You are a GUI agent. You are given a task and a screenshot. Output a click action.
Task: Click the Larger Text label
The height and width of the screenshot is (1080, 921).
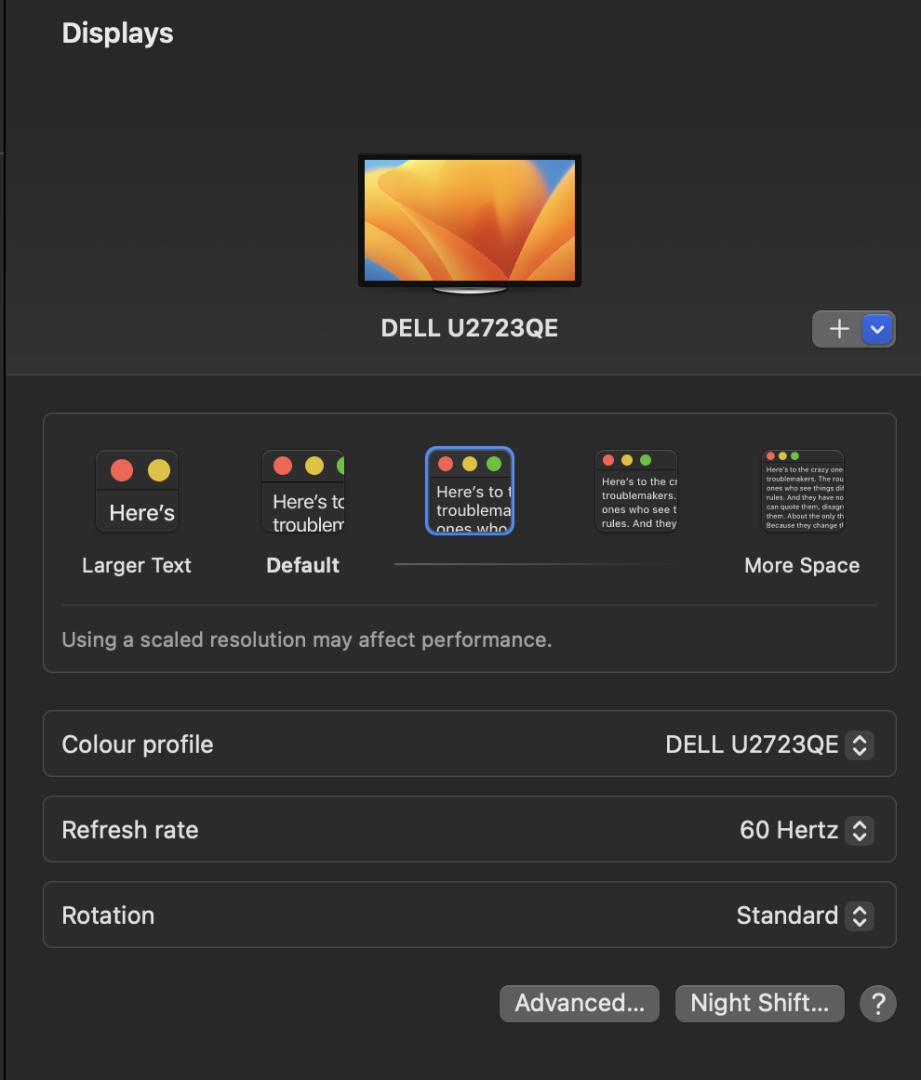[x=136, y=565]
